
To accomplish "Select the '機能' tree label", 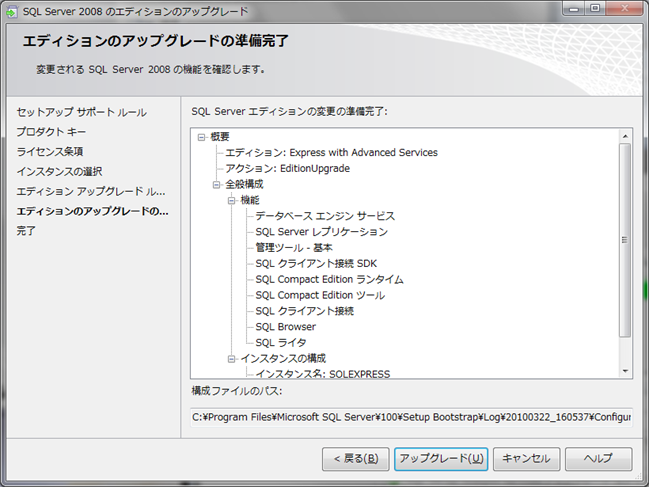I will pyautogui.click(x=250, y=201).
